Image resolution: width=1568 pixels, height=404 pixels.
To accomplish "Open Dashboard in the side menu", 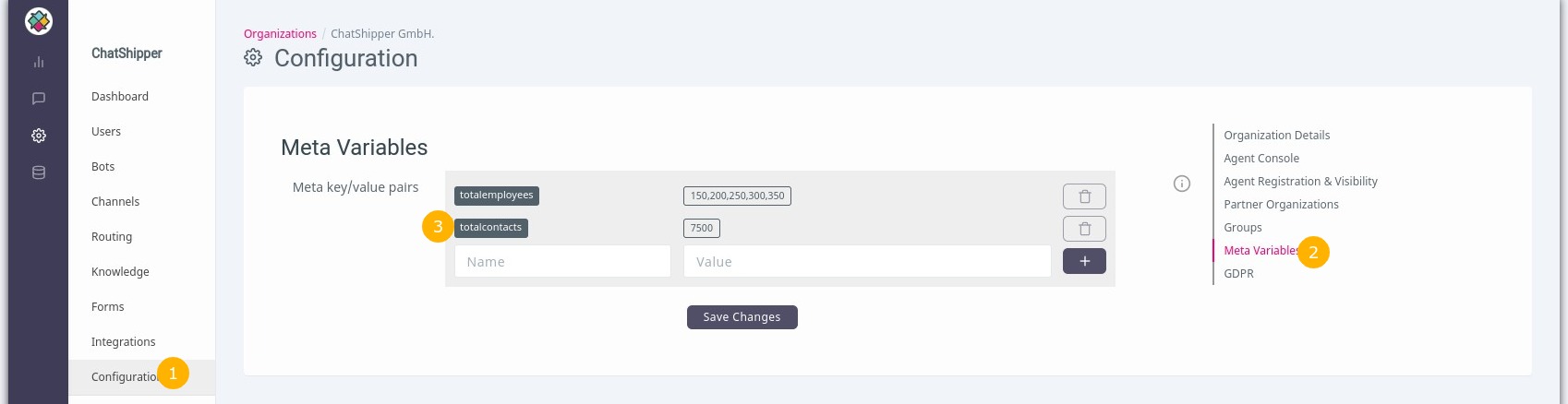I will point(120,97).
